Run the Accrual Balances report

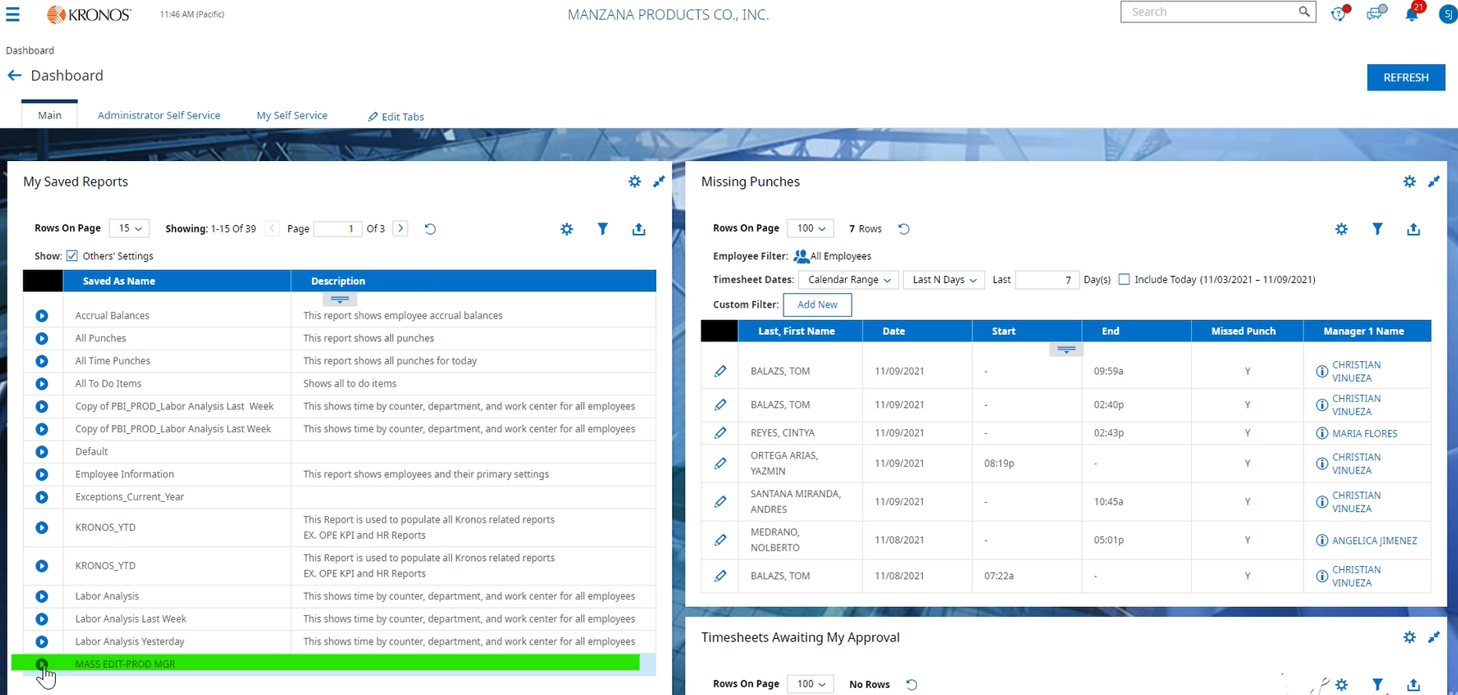click(42, 316)
